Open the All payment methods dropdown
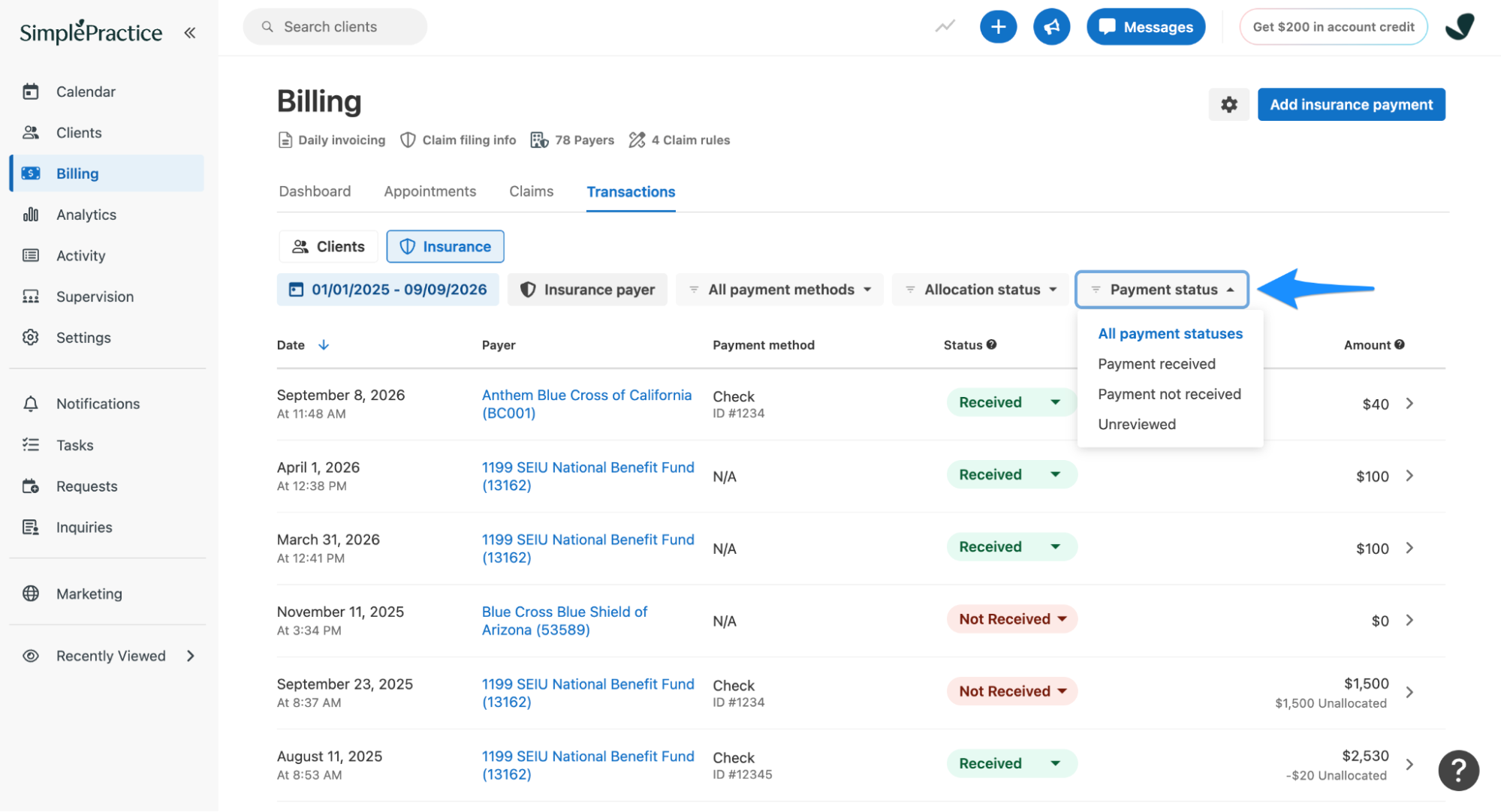 [779, 290]
